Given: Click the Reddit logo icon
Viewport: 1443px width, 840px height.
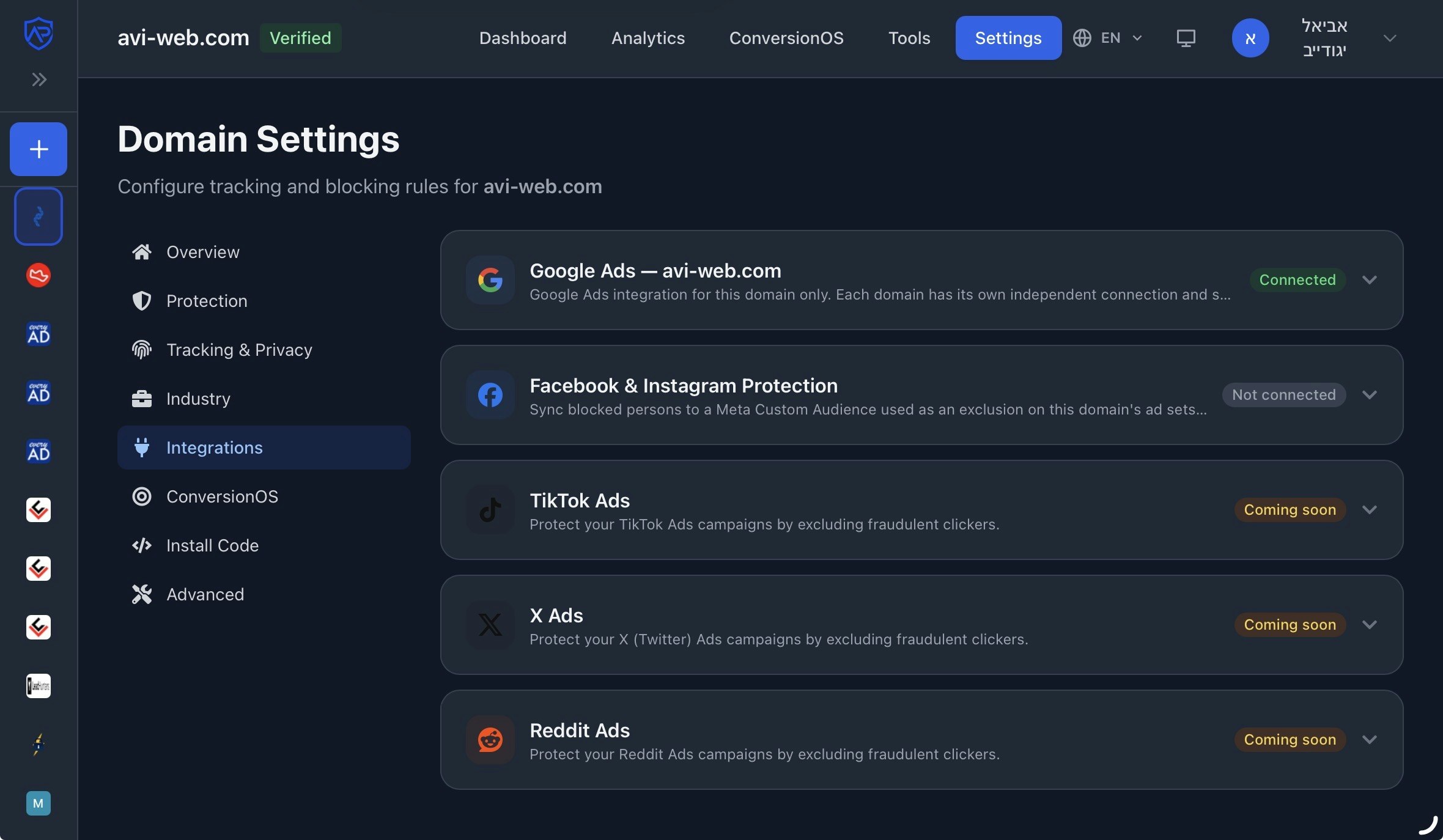Looking at the screenshot, I should (490, 740).
